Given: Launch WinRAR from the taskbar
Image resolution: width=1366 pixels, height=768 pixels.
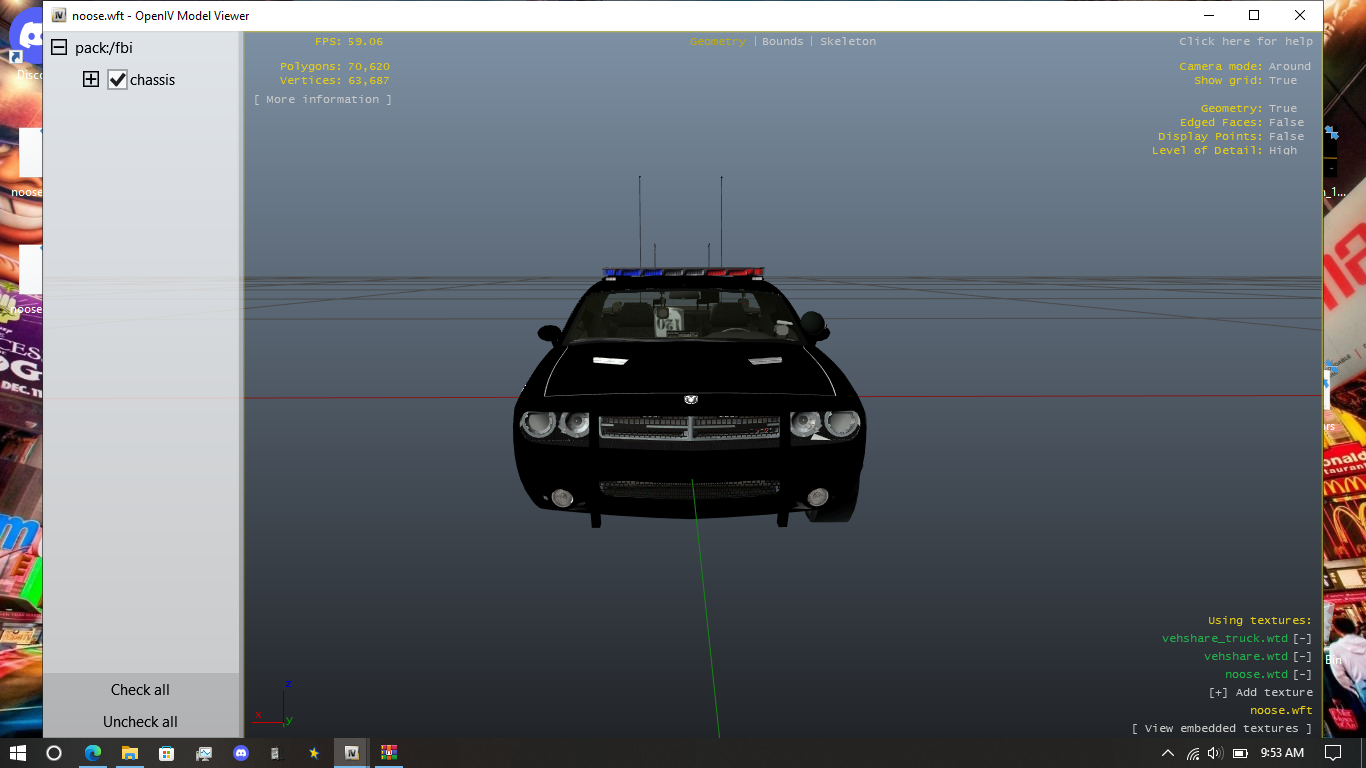Looking at the screenshot, I should coord(388,752).
